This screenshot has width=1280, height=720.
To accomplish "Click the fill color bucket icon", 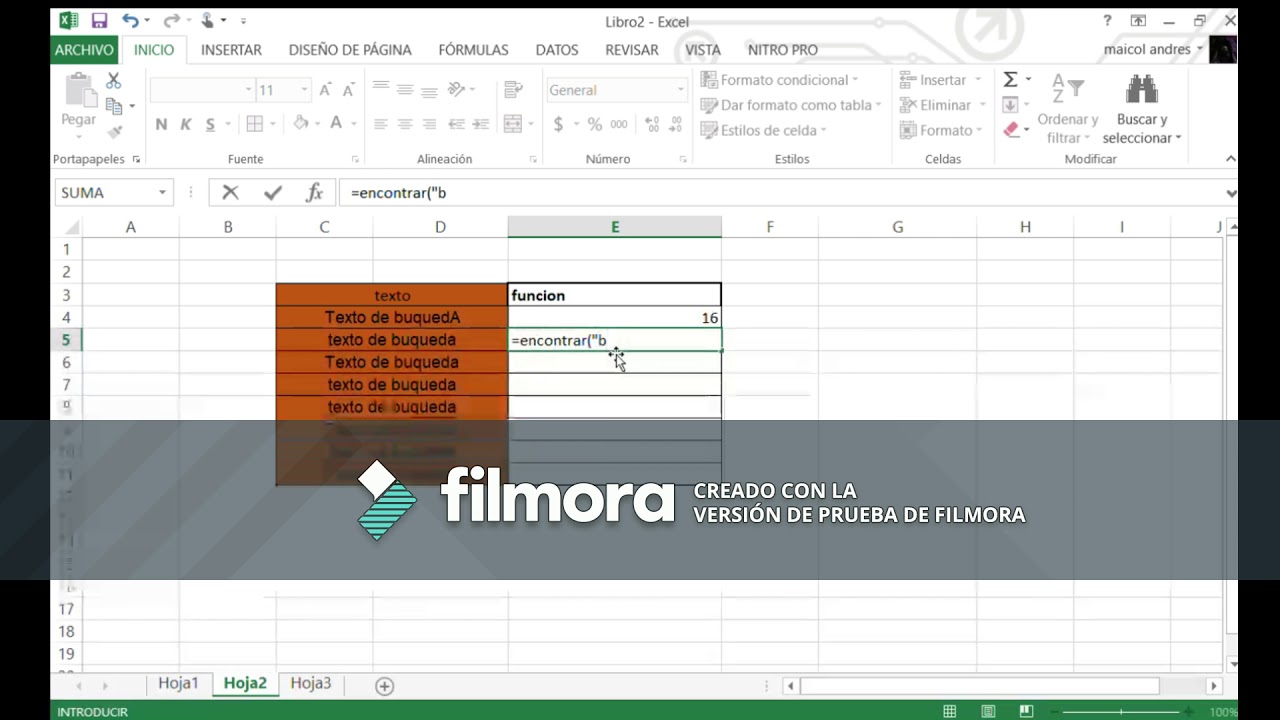I will [x=300, y=123].
